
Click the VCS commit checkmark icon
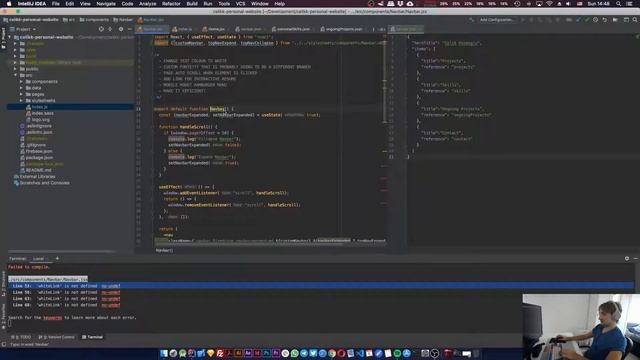[587, 20]
